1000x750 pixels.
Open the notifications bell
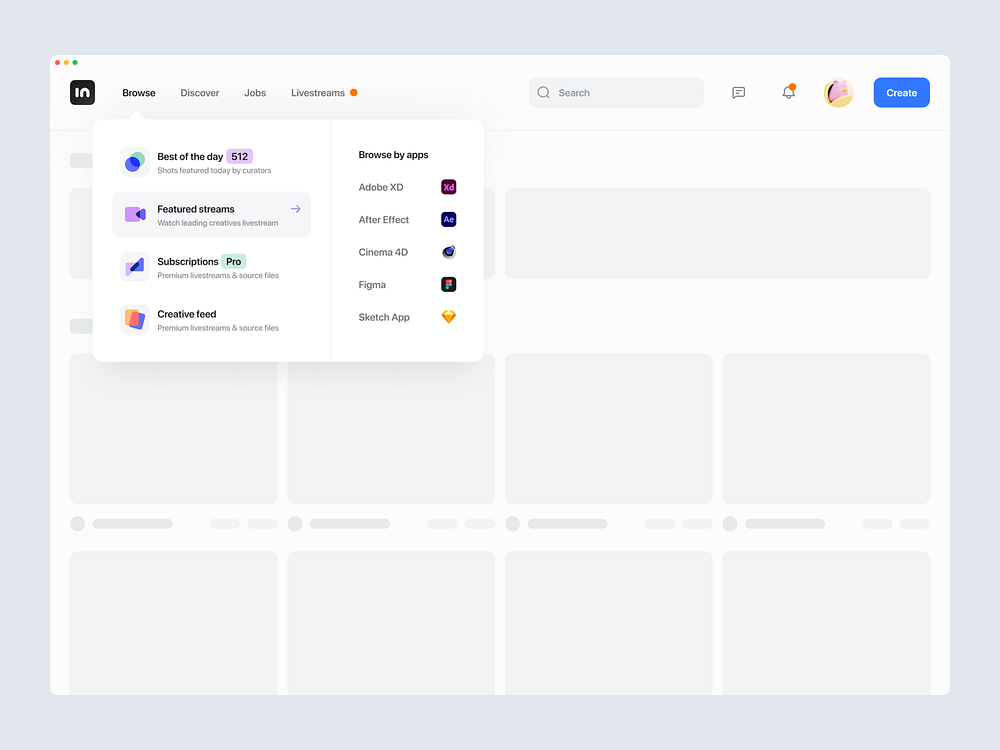tap(789, 92)
